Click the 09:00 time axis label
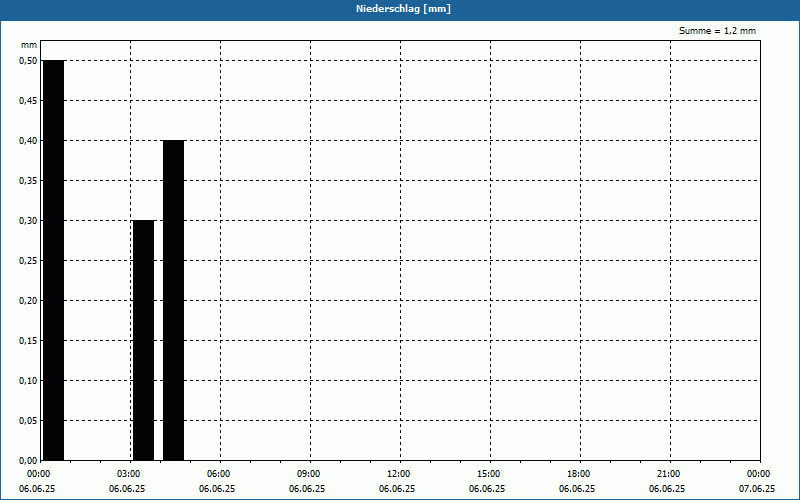The height and width of the screenshot is (500, 800). [x=309, y=474]
